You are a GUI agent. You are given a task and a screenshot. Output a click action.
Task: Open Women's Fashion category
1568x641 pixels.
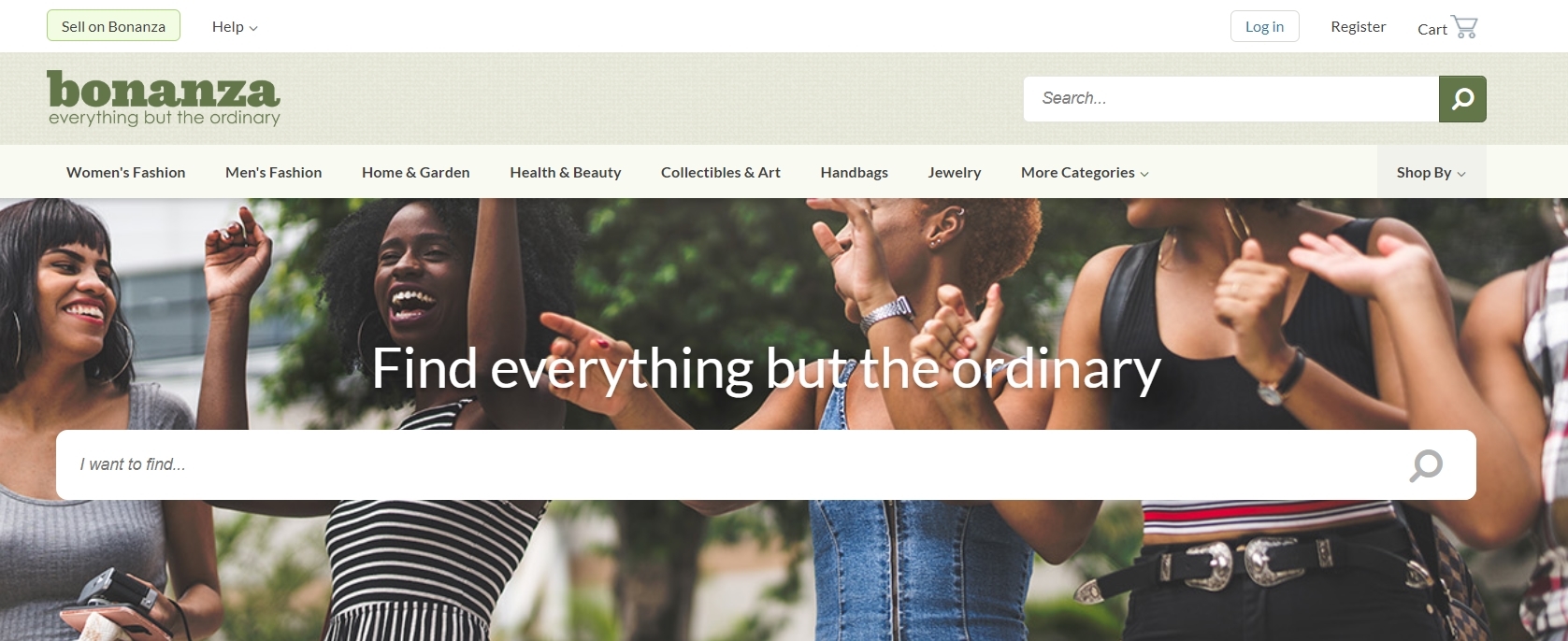(126, 173)
